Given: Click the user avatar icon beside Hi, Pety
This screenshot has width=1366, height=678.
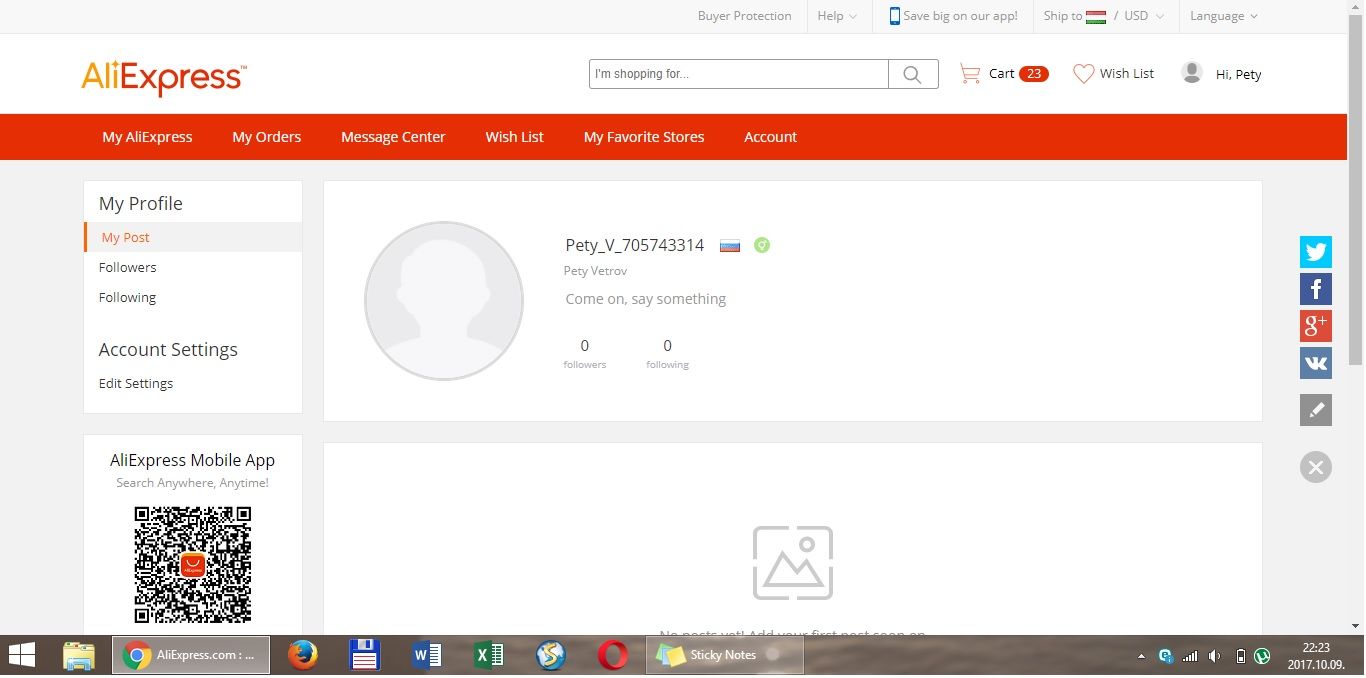Looking at the screenshot, I should coord(1191,72).
